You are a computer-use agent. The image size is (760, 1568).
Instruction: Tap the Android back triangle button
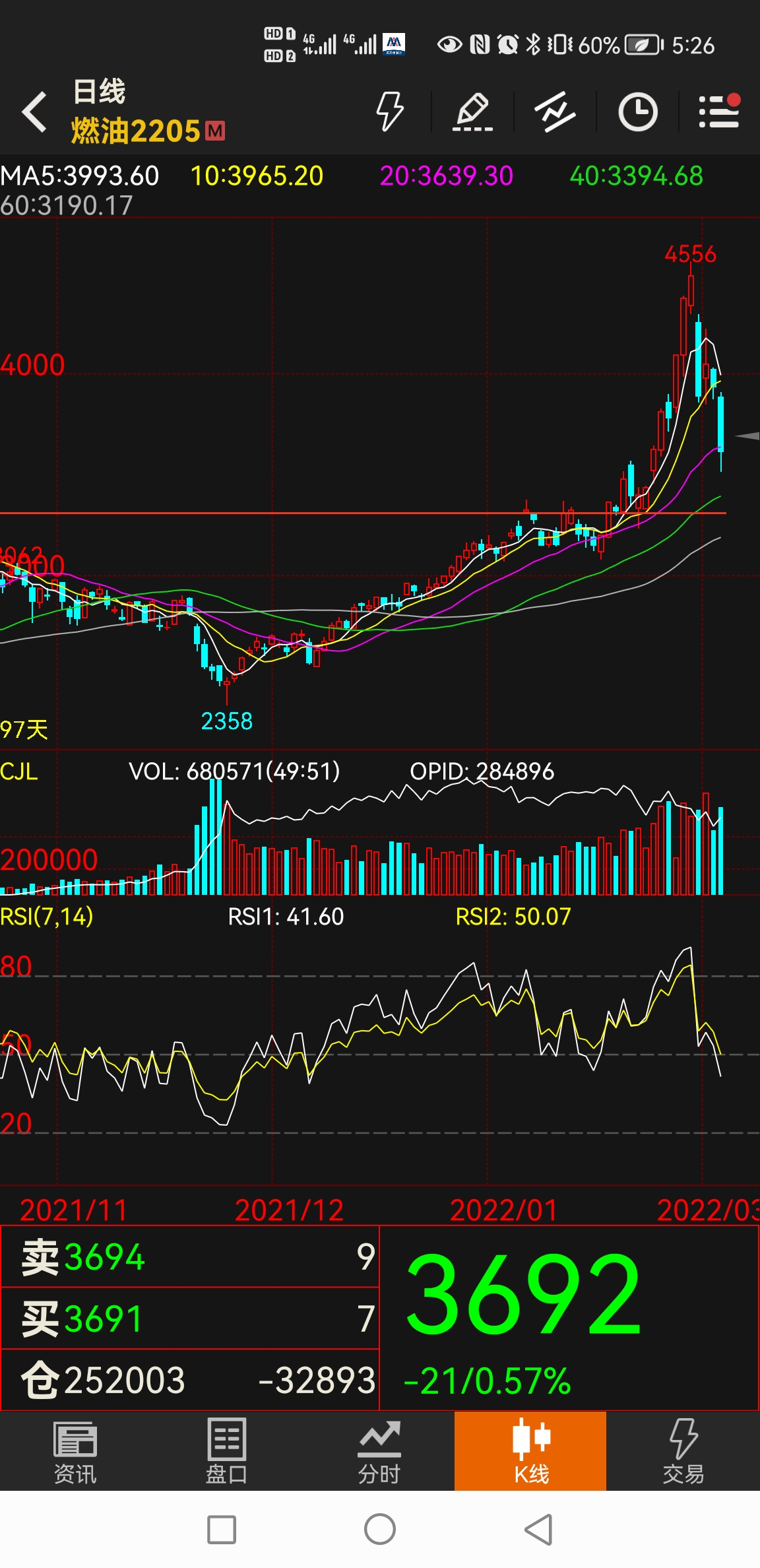point(538,1529)
